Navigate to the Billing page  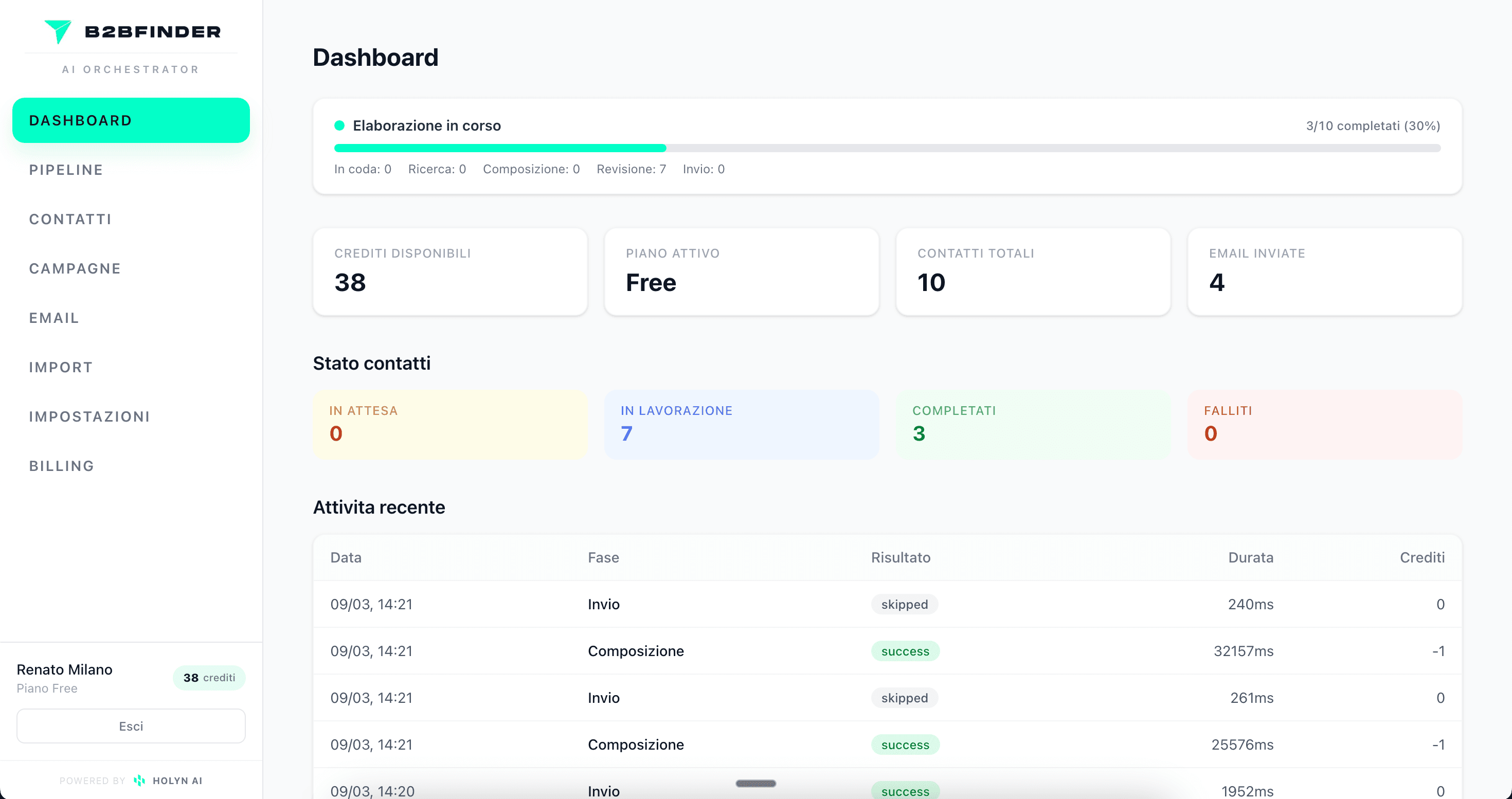(61, 466)
